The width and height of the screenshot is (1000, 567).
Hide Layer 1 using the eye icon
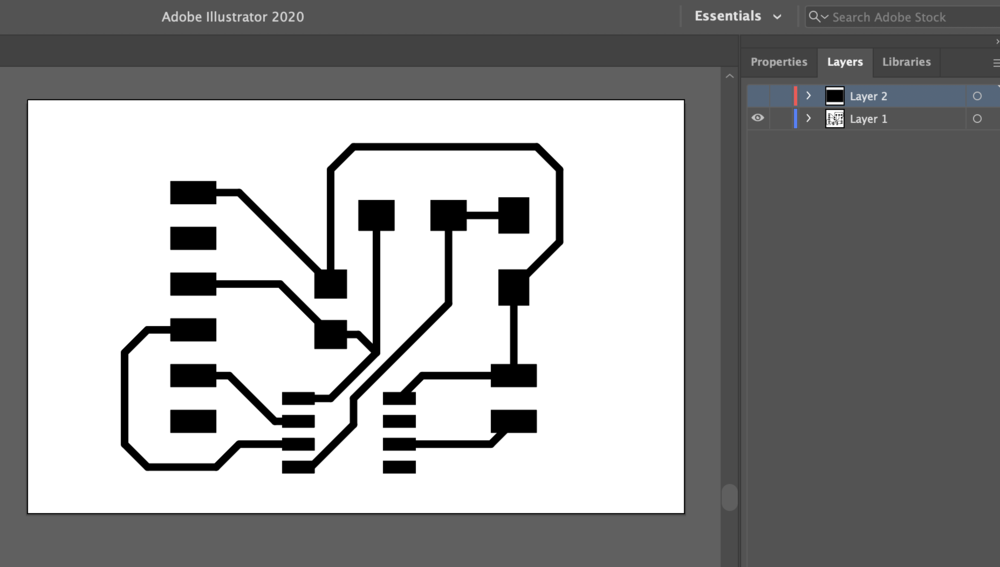click(x=758, y=118)
